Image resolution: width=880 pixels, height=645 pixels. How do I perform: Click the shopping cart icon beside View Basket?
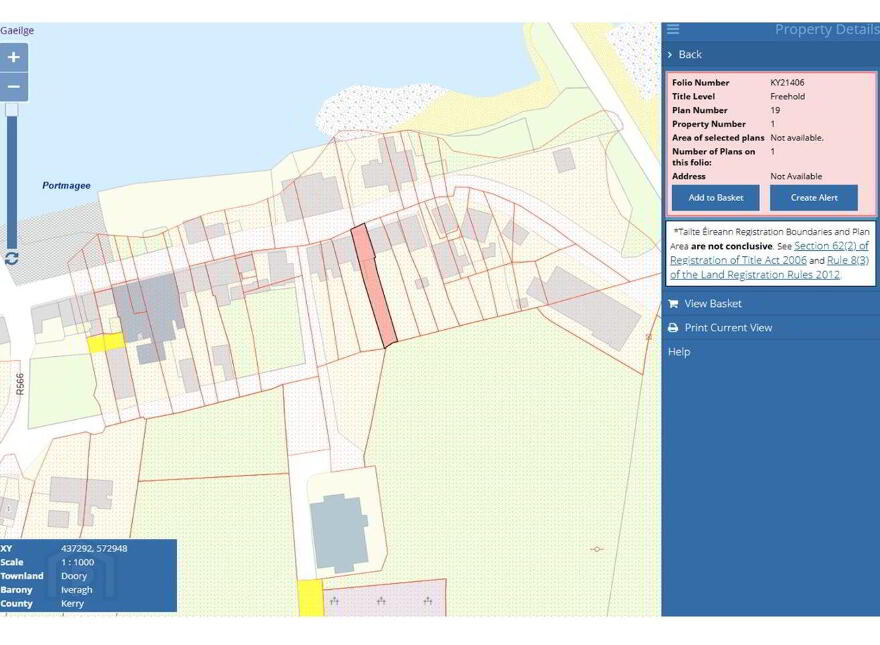point(673,304)
